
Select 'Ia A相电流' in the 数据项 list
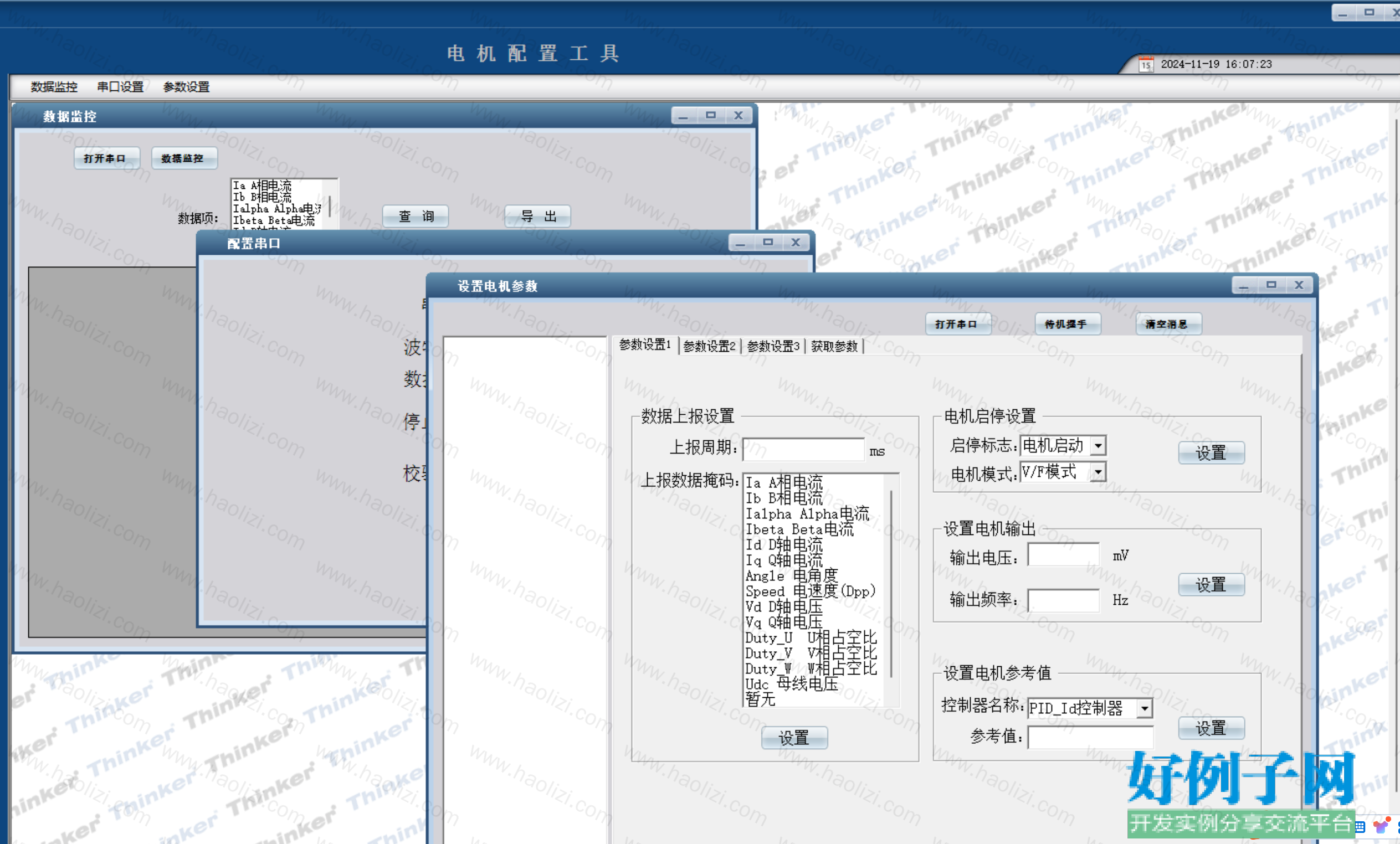(263, 186)
